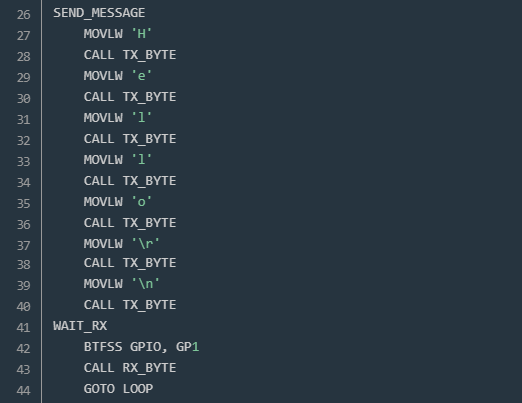Place cursor on MOVLW at line 31
The image size is (522, 403).
tap(103, 118)
